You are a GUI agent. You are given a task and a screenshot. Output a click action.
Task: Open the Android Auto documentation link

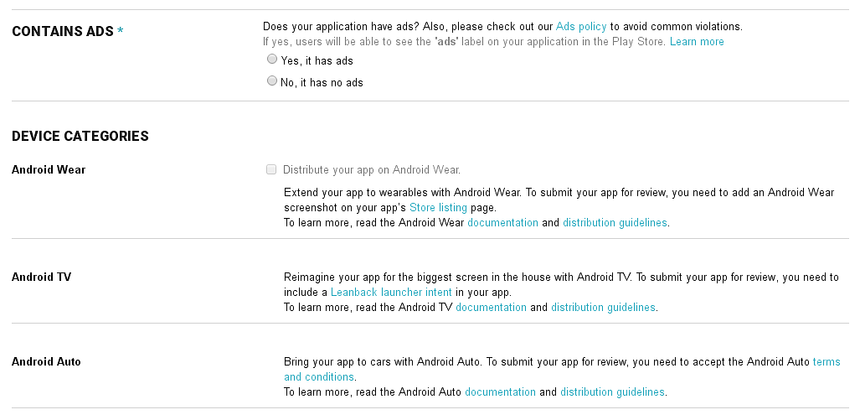(500, 392)
